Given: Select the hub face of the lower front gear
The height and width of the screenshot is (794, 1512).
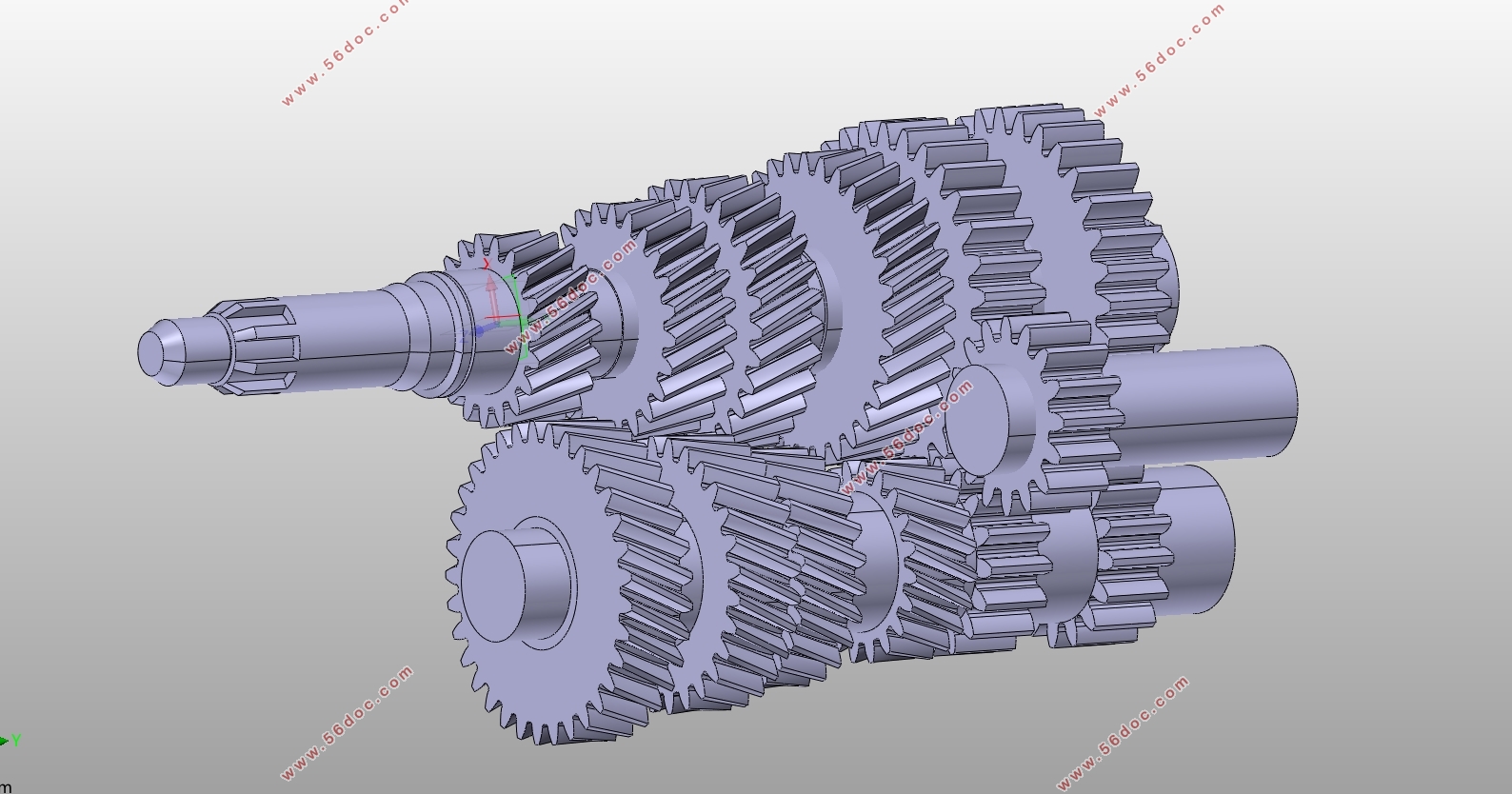Looking at the screenshot, I should point(492,586).
